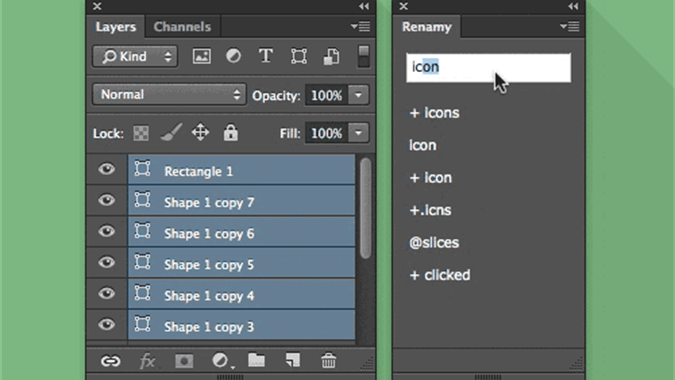Filter for smart objects icon
The width and height of the screenshot is (675, 380).
point(331,57)
